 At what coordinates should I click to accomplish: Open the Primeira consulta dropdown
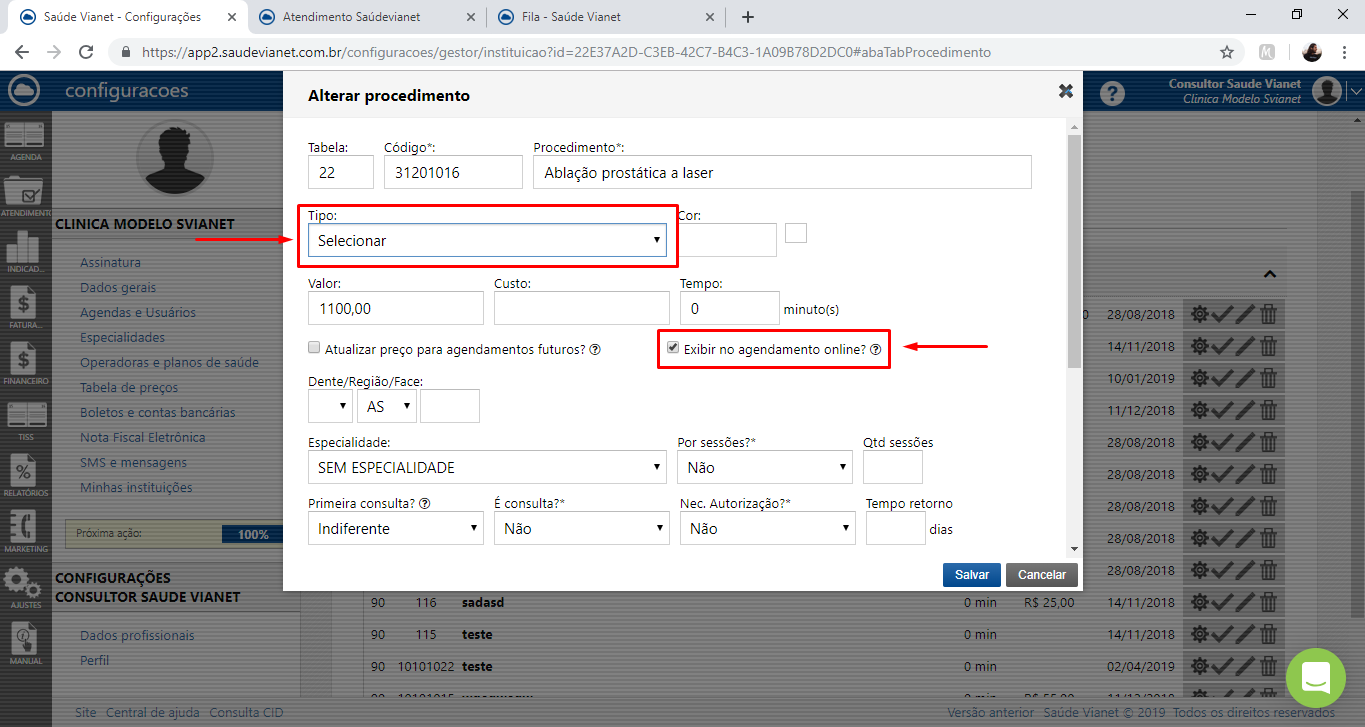tap(396, 528)
